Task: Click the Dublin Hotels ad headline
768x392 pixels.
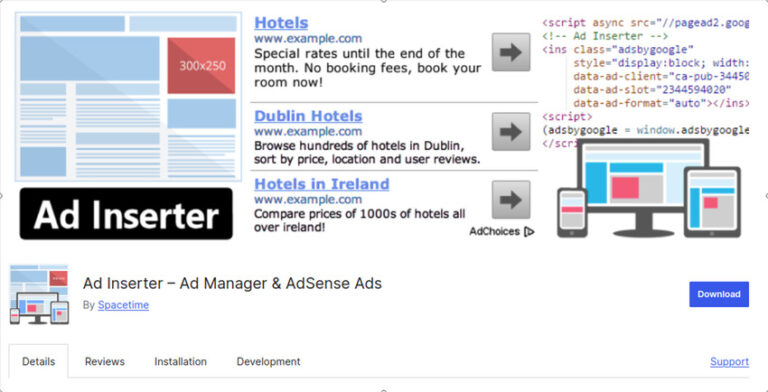Action: coord(308,116)
